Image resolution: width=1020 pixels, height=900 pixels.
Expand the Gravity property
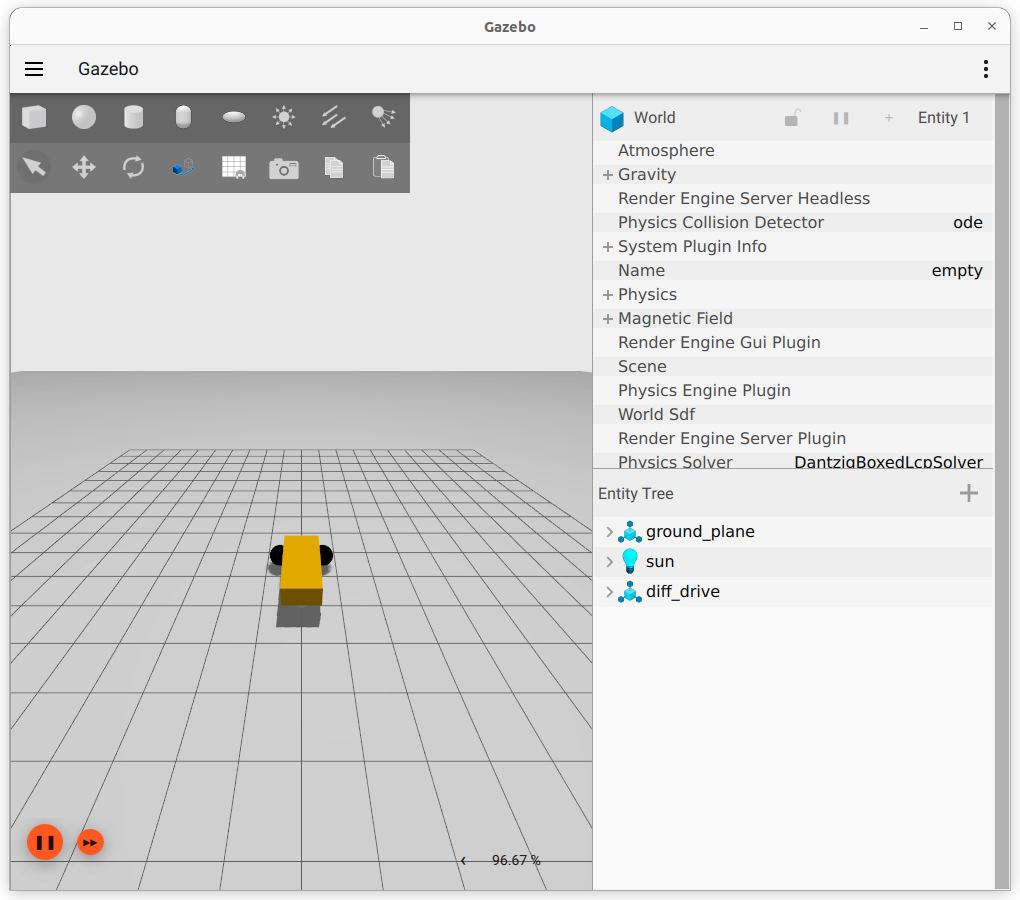tap(607, 175)
